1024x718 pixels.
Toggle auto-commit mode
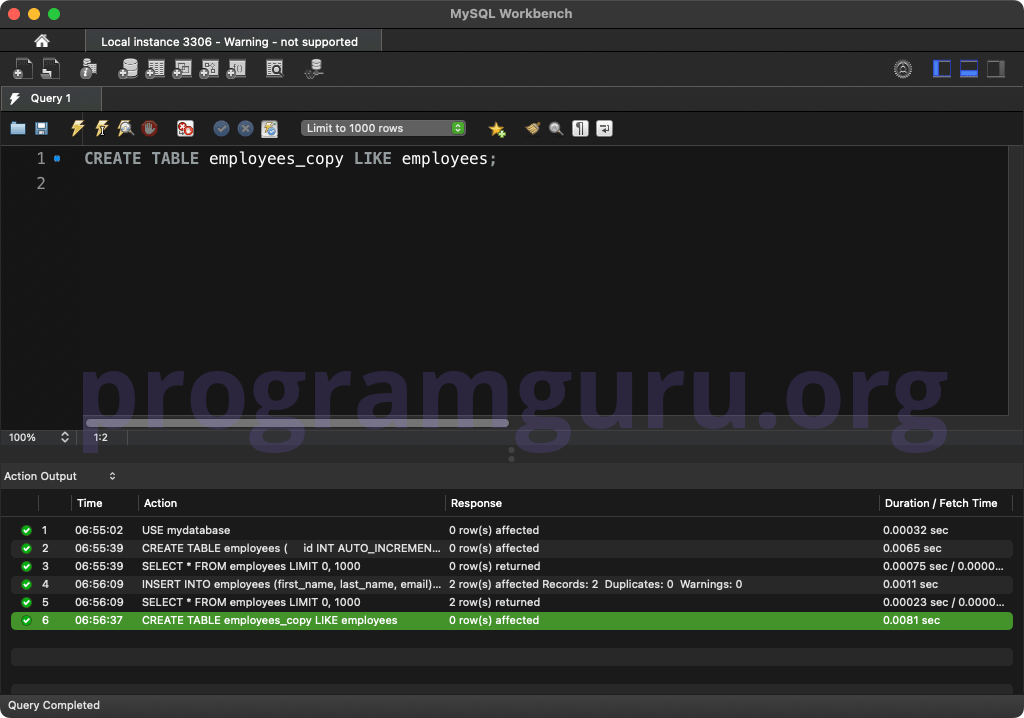pos(270,128)
